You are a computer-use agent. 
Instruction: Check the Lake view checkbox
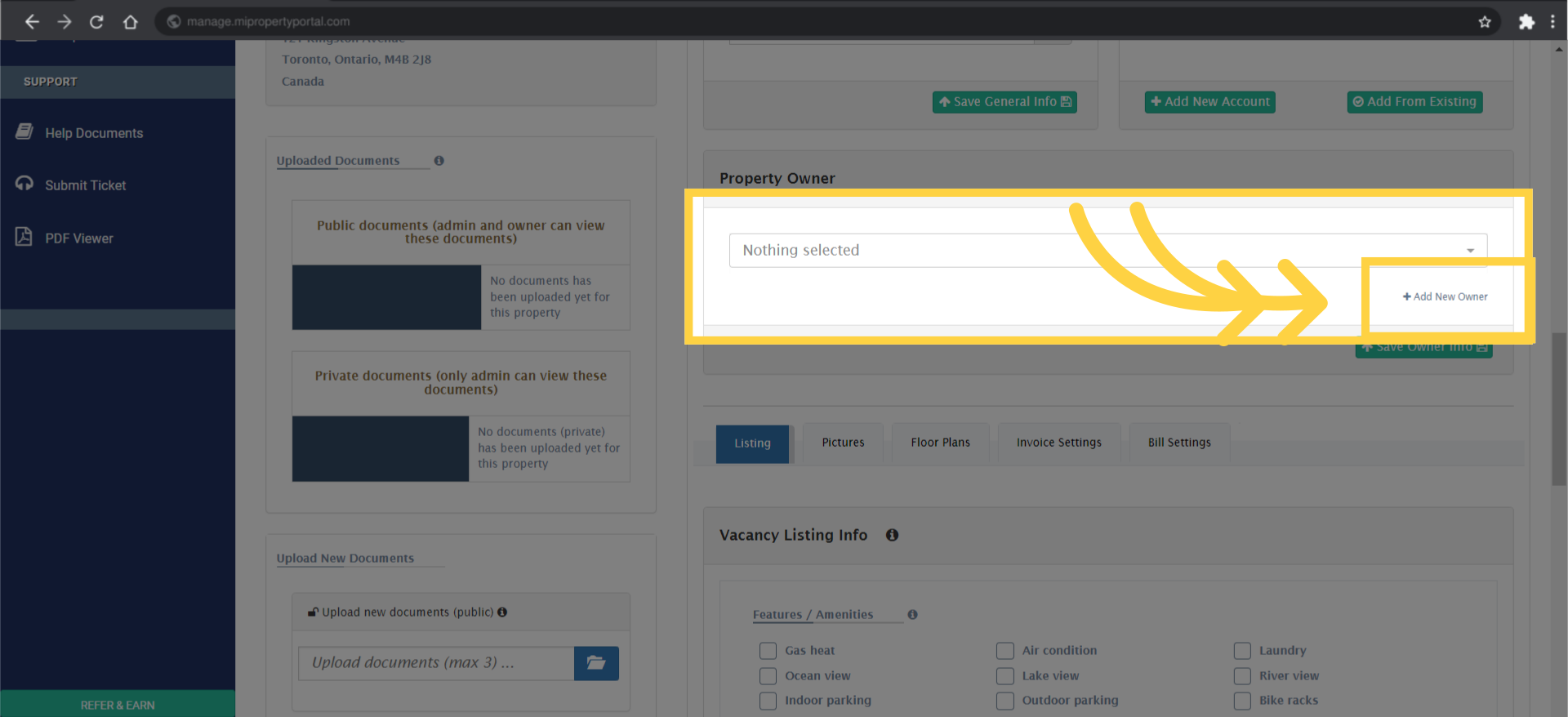pos(1004,676)
